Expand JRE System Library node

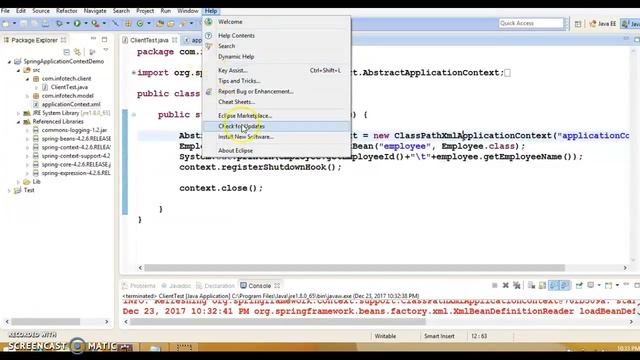(18, 113)
